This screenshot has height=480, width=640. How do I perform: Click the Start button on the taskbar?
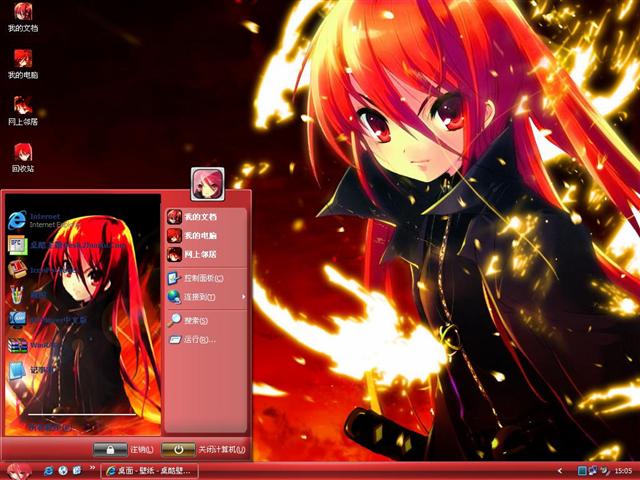tap(18, 471)
